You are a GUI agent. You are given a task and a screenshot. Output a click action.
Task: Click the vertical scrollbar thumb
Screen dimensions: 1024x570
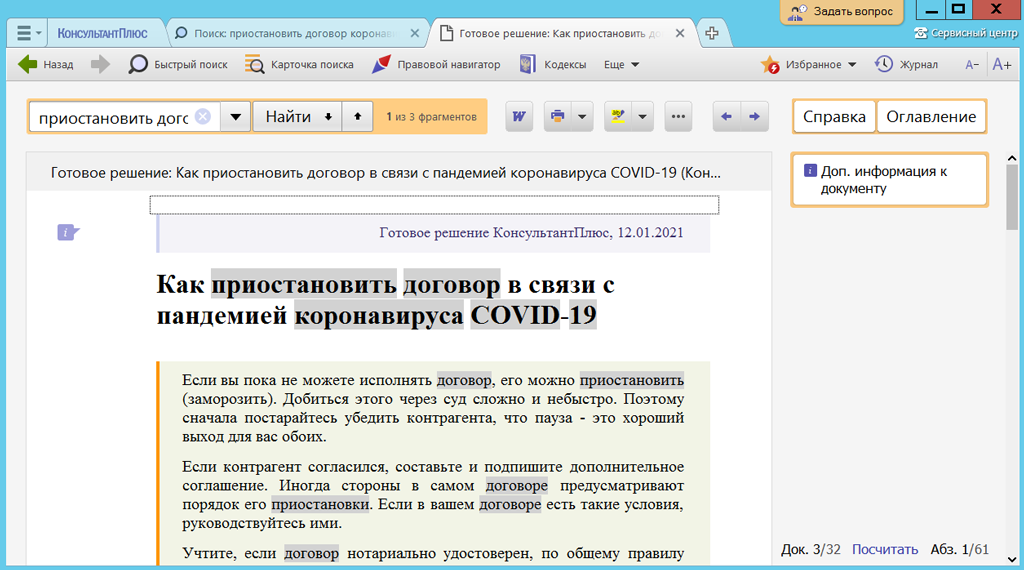tap(1012, 197)
